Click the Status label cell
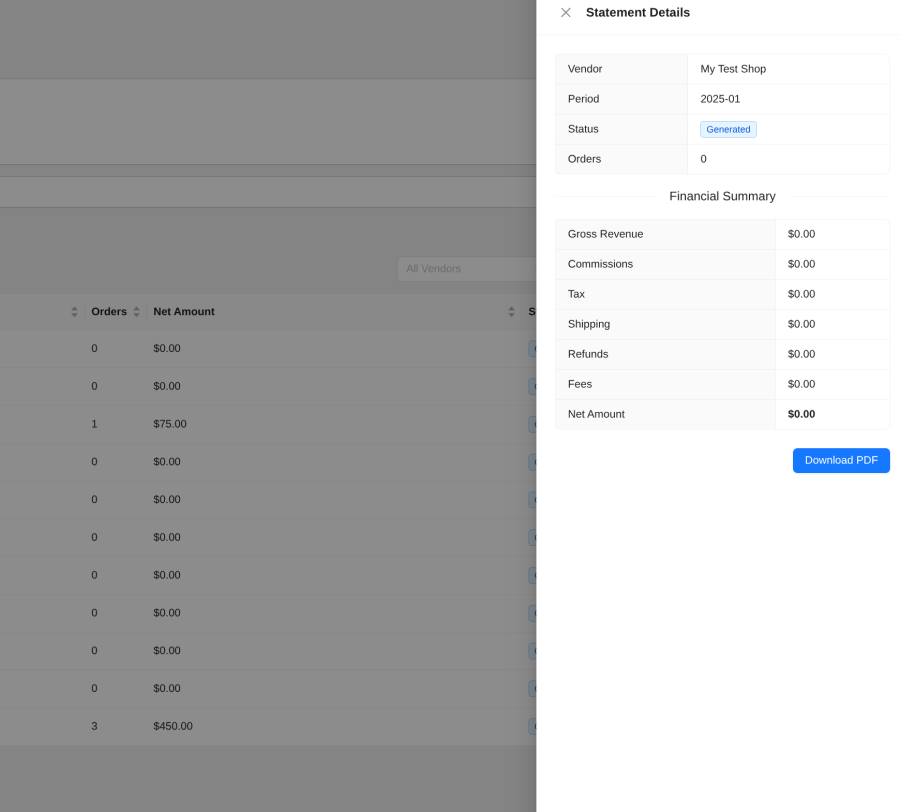 click(x=621, y=129)
